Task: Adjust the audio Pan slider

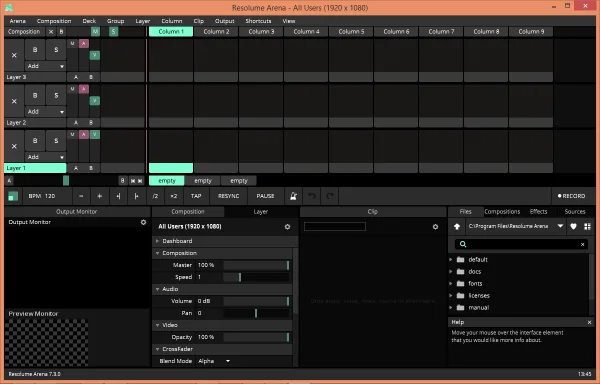Action: (x=256, y=313)
